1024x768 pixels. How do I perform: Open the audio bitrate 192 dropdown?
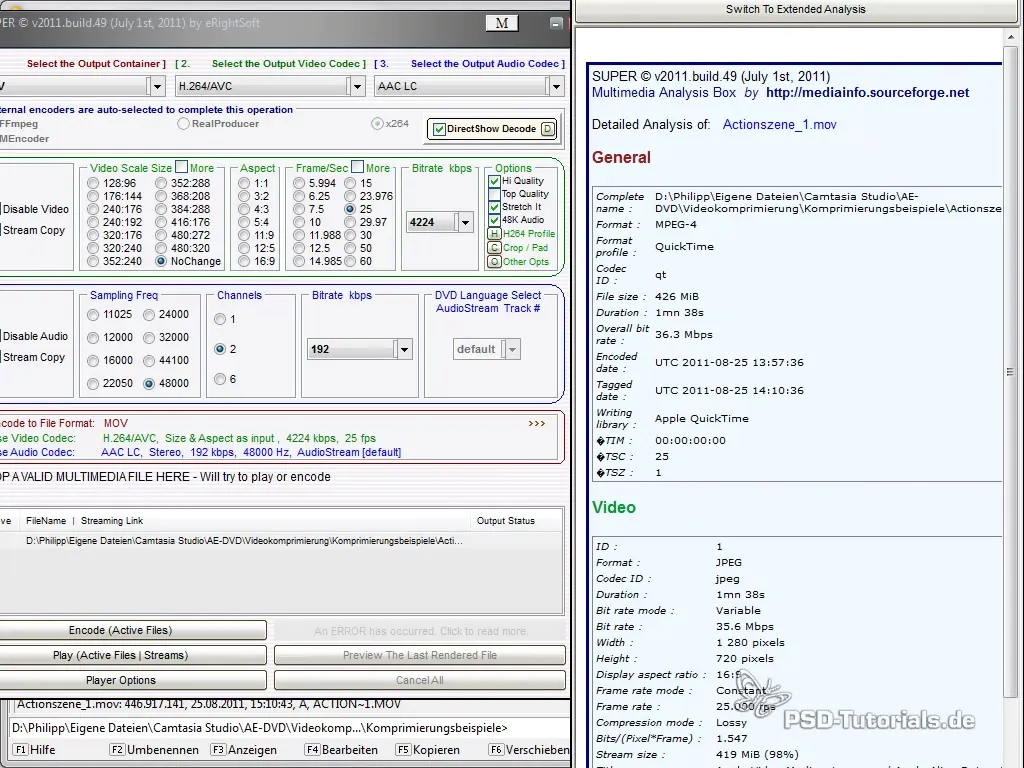pyautogui.click(x=404, y=349)
